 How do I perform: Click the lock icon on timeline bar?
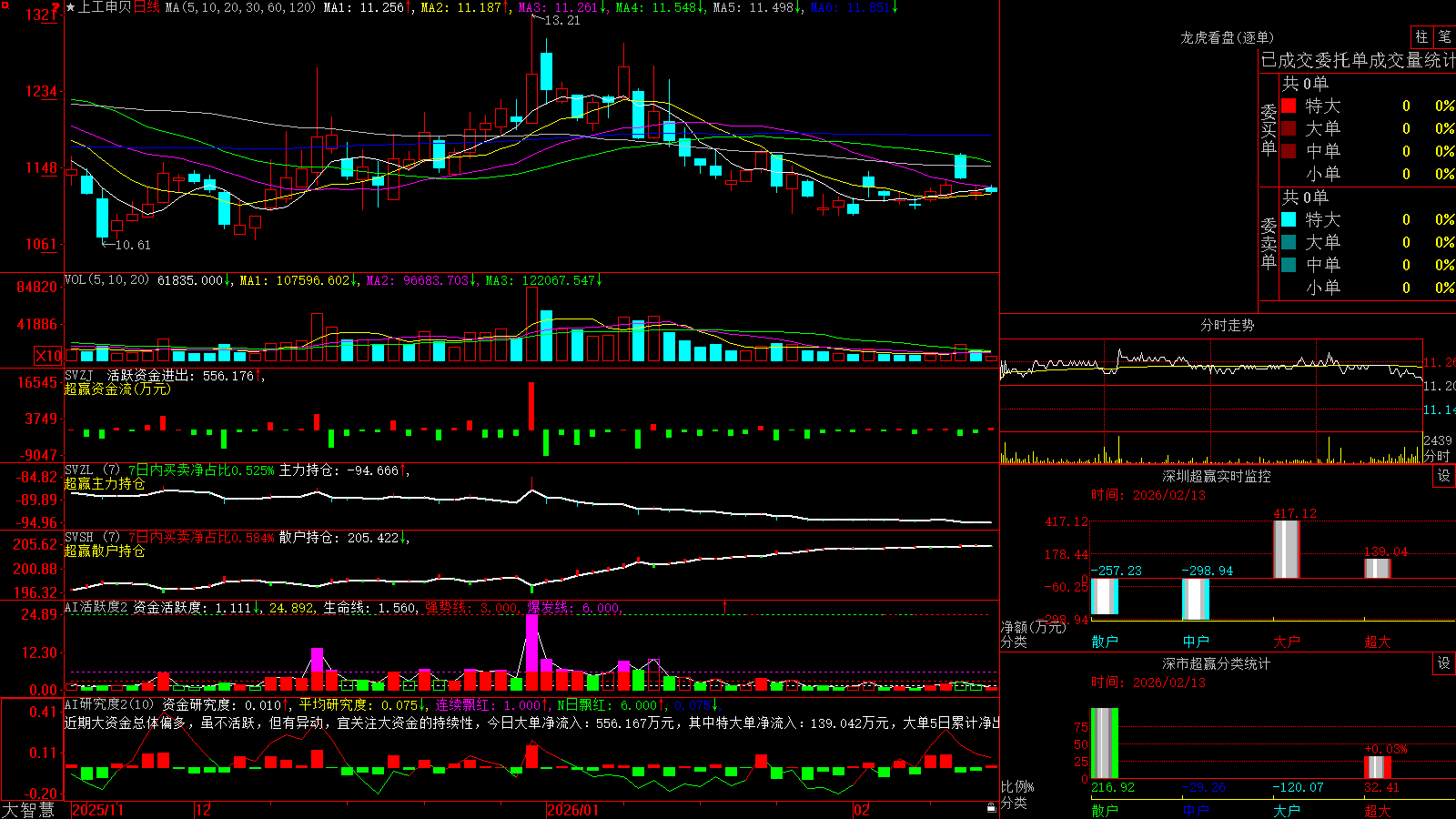[992, 808]
